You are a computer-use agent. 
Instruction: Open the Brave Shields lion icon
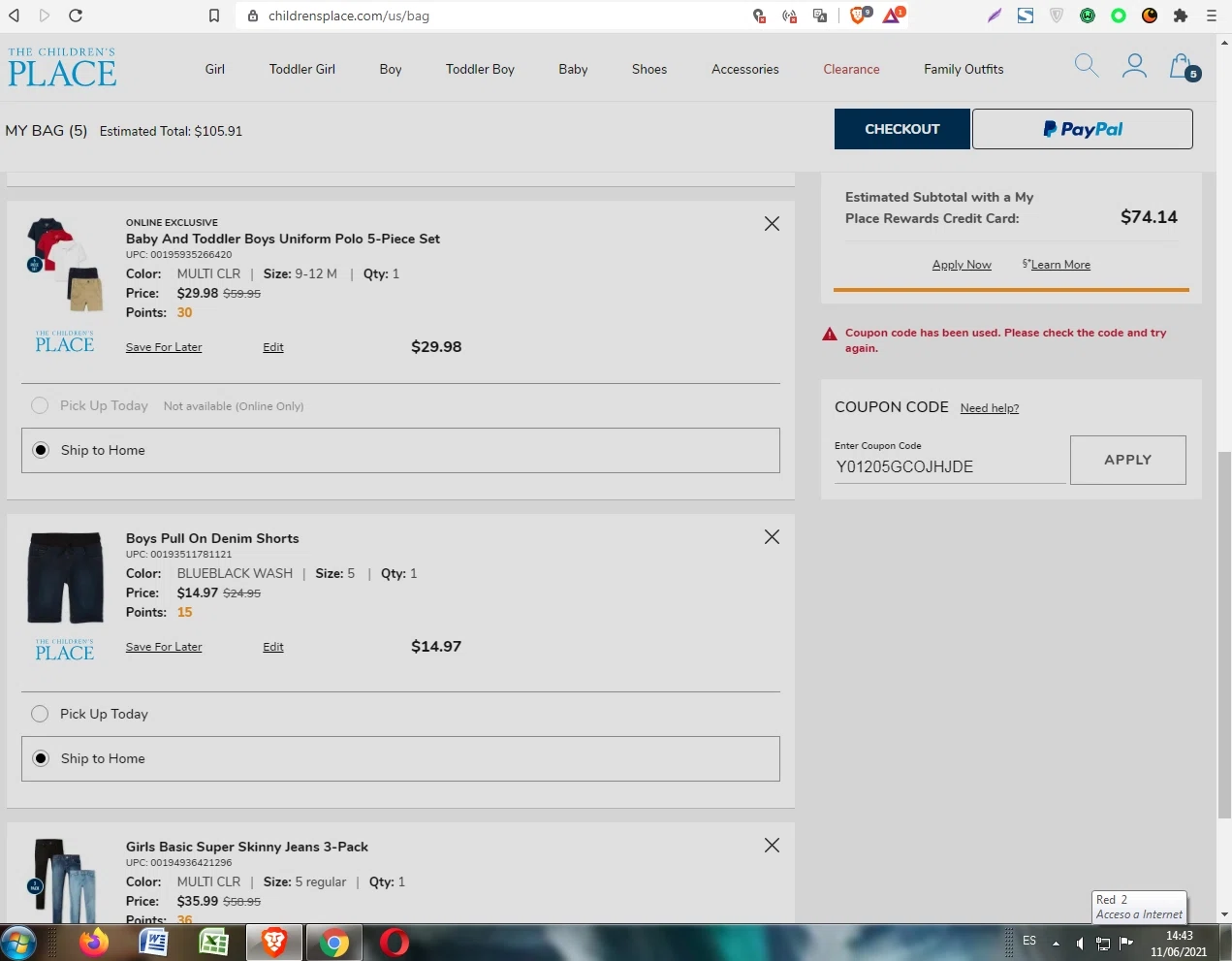[x=860, y=15]
